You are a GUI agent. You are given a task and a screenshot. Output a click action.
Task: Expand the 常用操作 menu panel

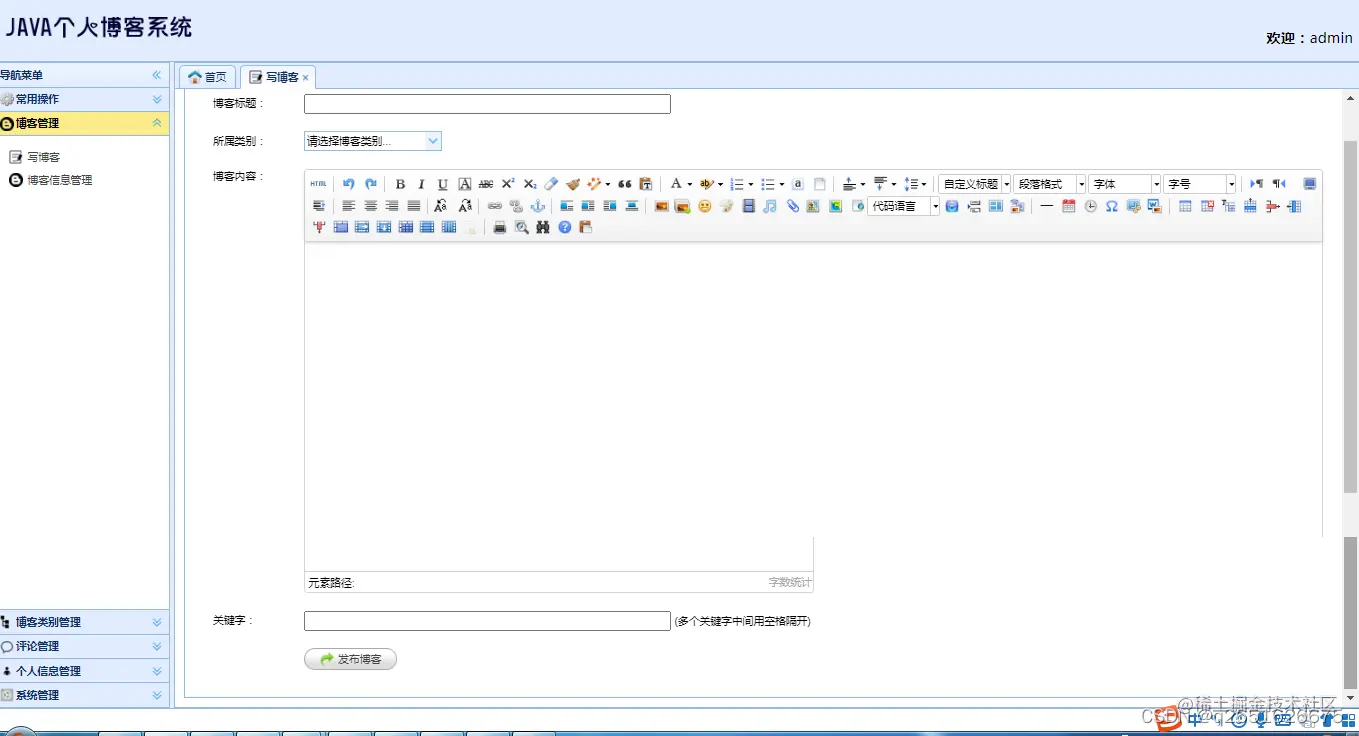coord(157,99)
